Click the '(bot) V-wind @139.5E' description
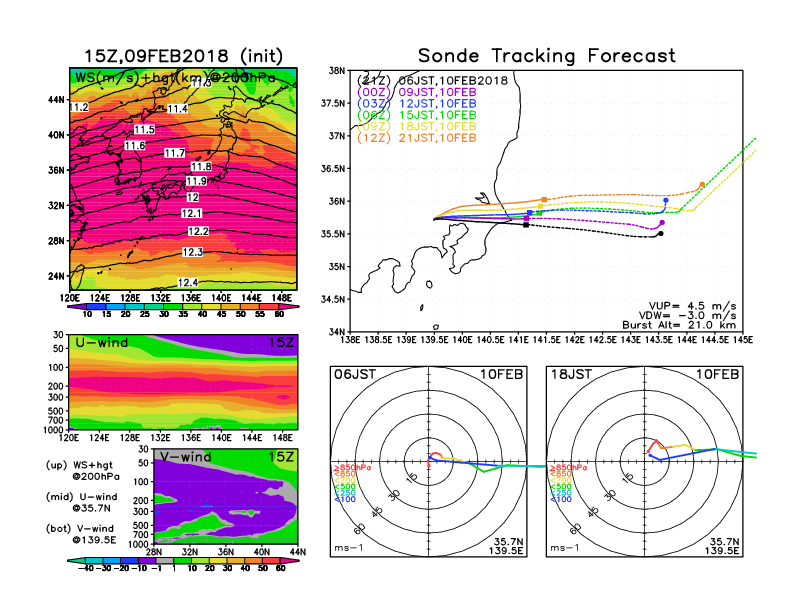792x612 pixels. 81,534
